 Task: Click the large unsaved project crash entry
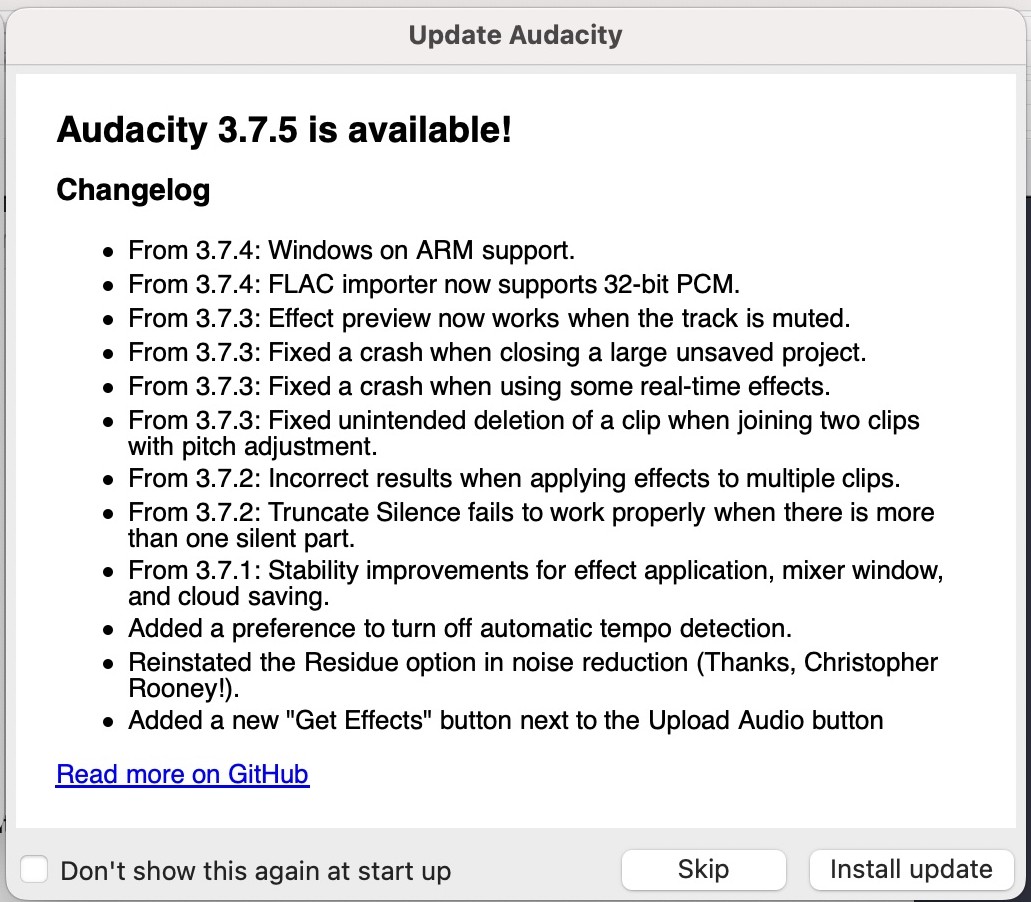pyautogui.click(x=497, y=352)
